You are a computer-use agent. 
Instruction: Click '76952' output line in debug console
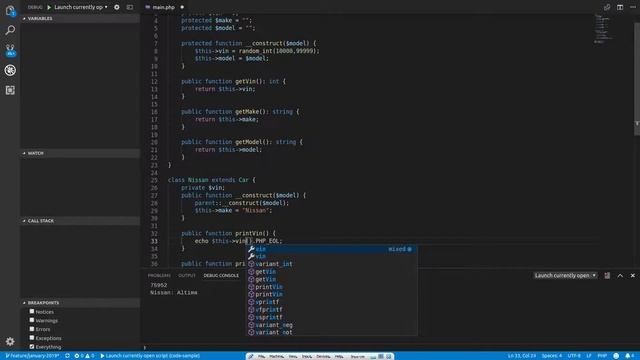click(158, 285)
